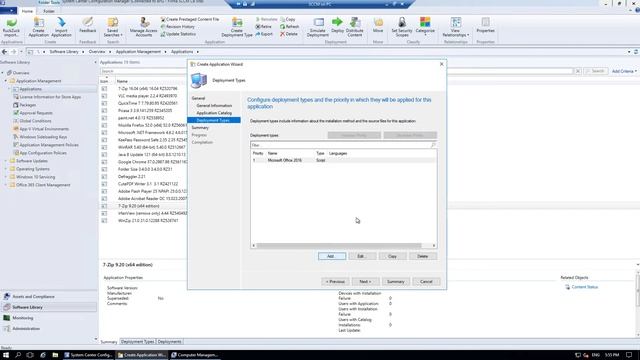Click Update Statistics in ribbon
Image resolution: width=640 pixels, height=360 pixels.
click(x=178, y=34)
